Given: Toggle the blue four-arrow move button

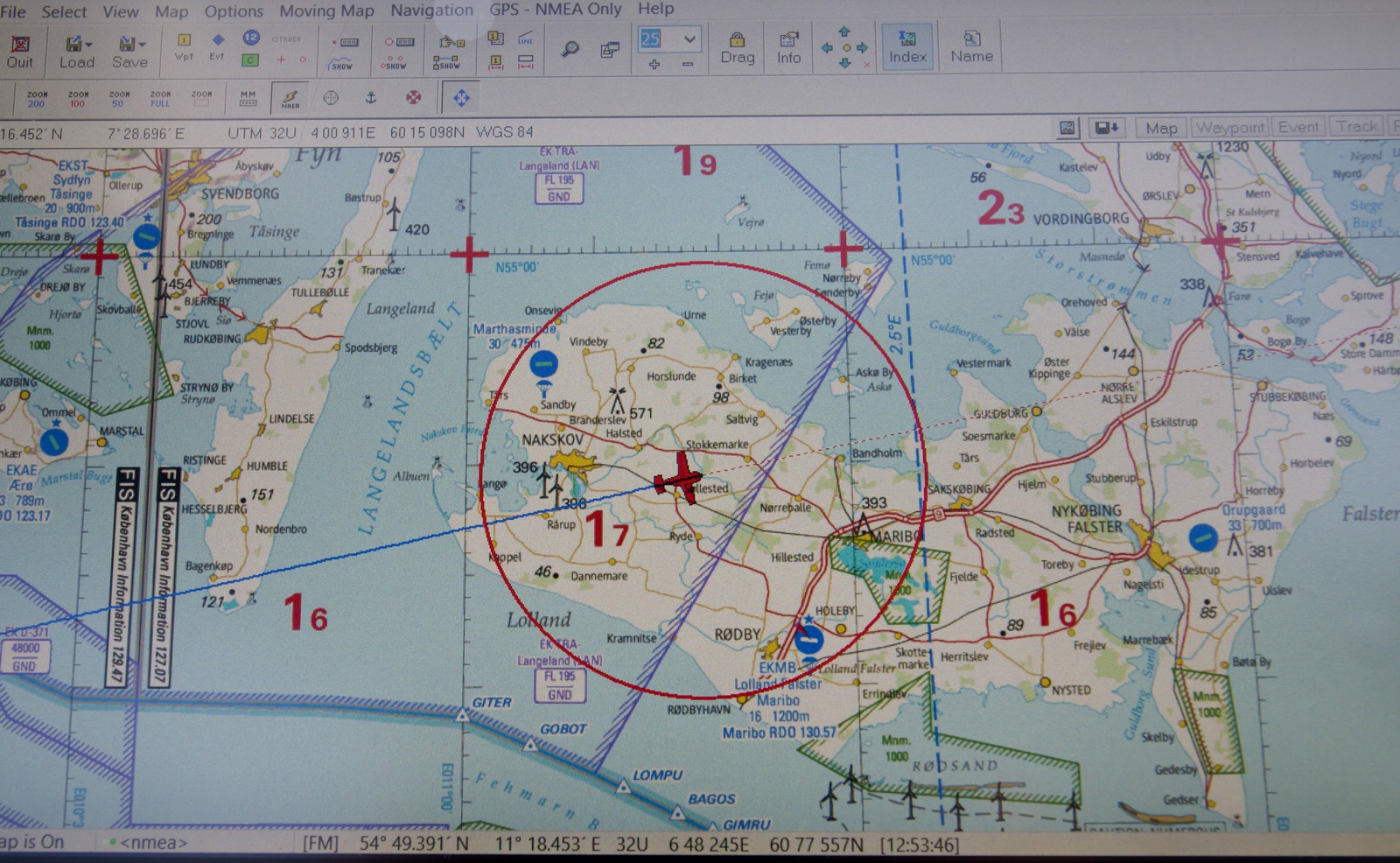Looking at the screenshot, I should (461, 98).
